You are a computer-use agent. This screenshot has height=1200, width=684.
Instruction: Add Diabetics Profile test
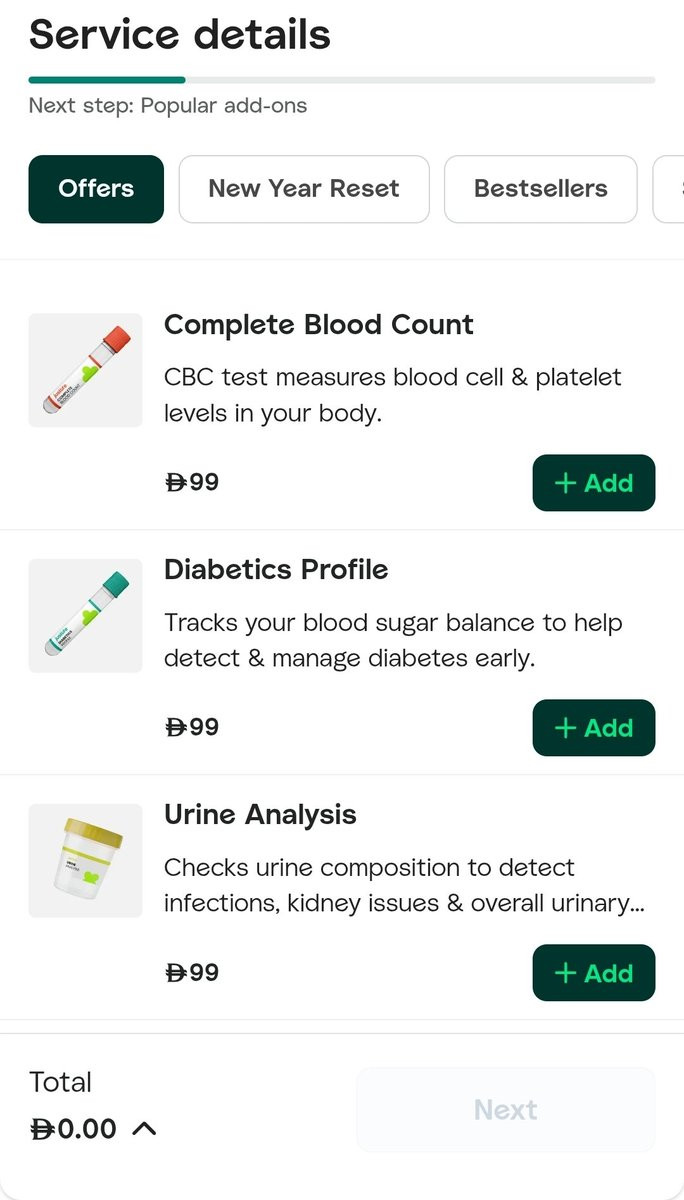[x=593, y=728]
